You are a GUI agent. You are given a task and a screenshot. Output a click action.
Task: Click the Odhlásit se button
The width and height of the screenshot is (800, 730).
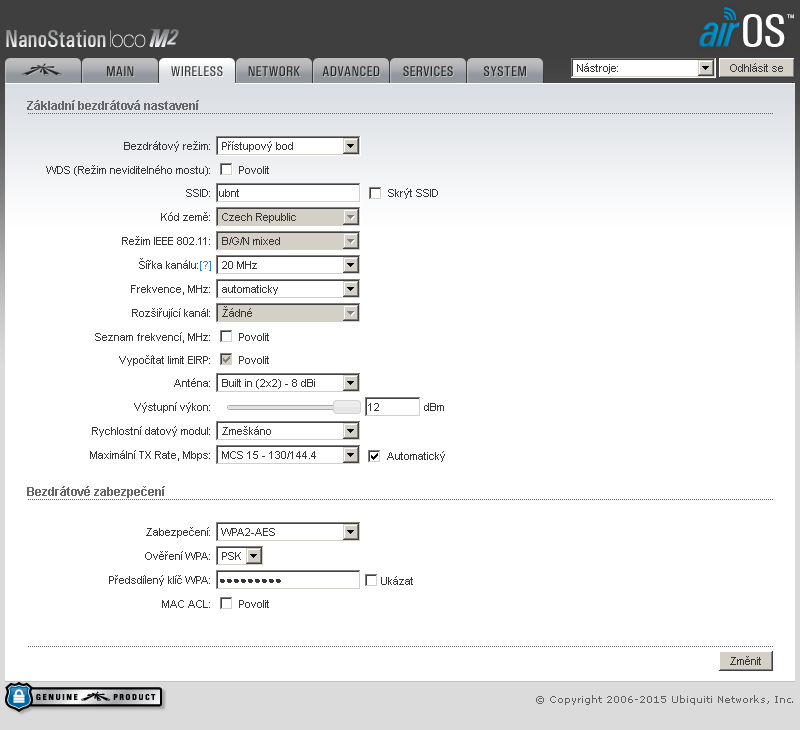pyautogui.click(x=756, y=68)
